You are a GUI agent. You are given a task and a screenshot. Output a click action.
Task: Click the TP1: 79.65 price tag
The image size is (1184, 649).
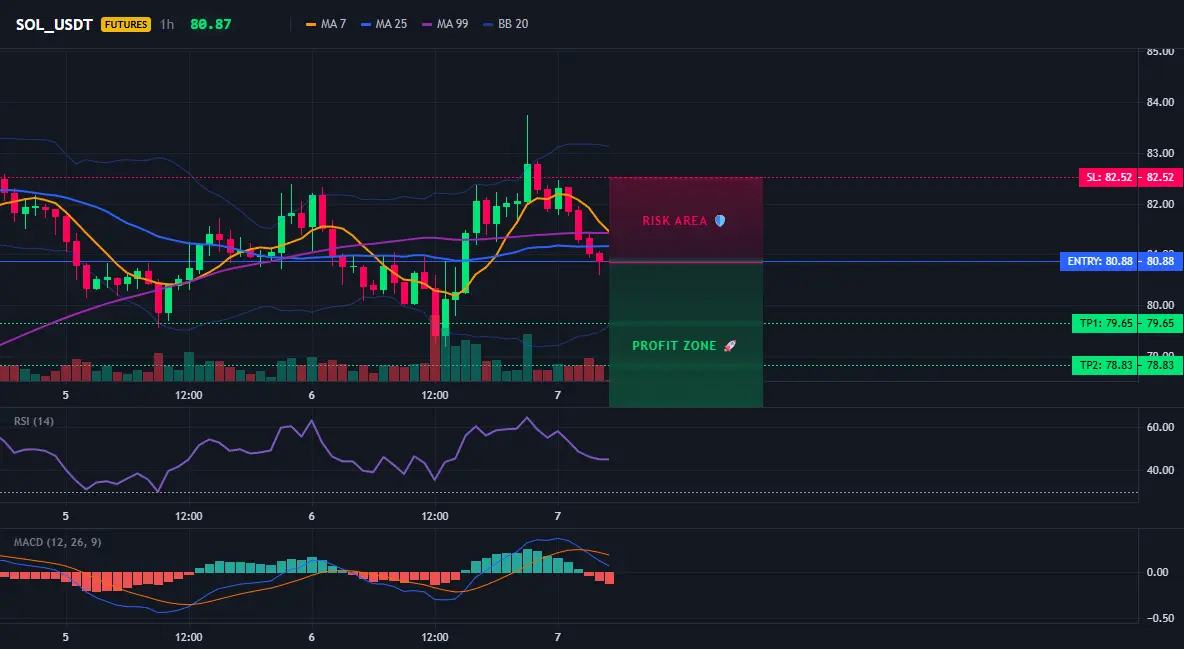pos(1105,323)
